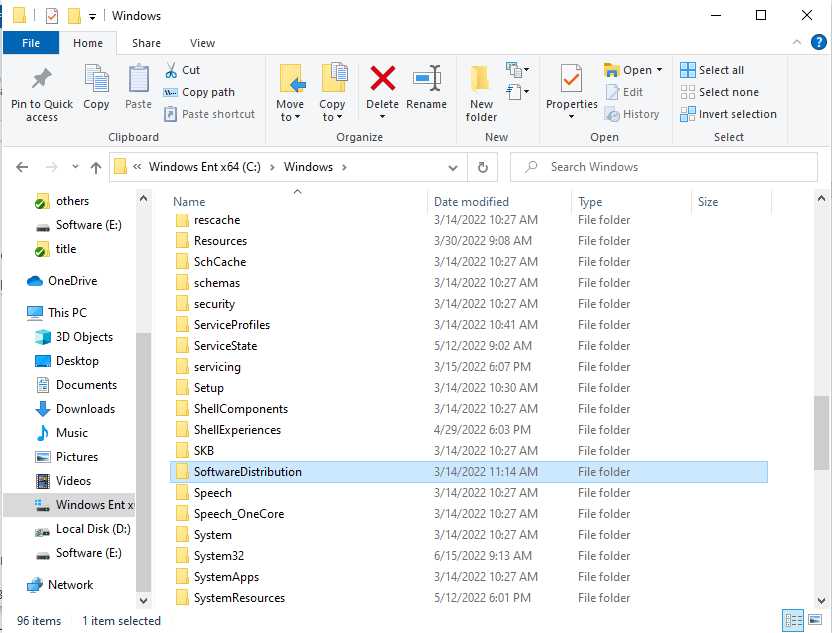Open the address bar history dropdown
The width and height of the screenshot is (832, 633).
point(453,168)
